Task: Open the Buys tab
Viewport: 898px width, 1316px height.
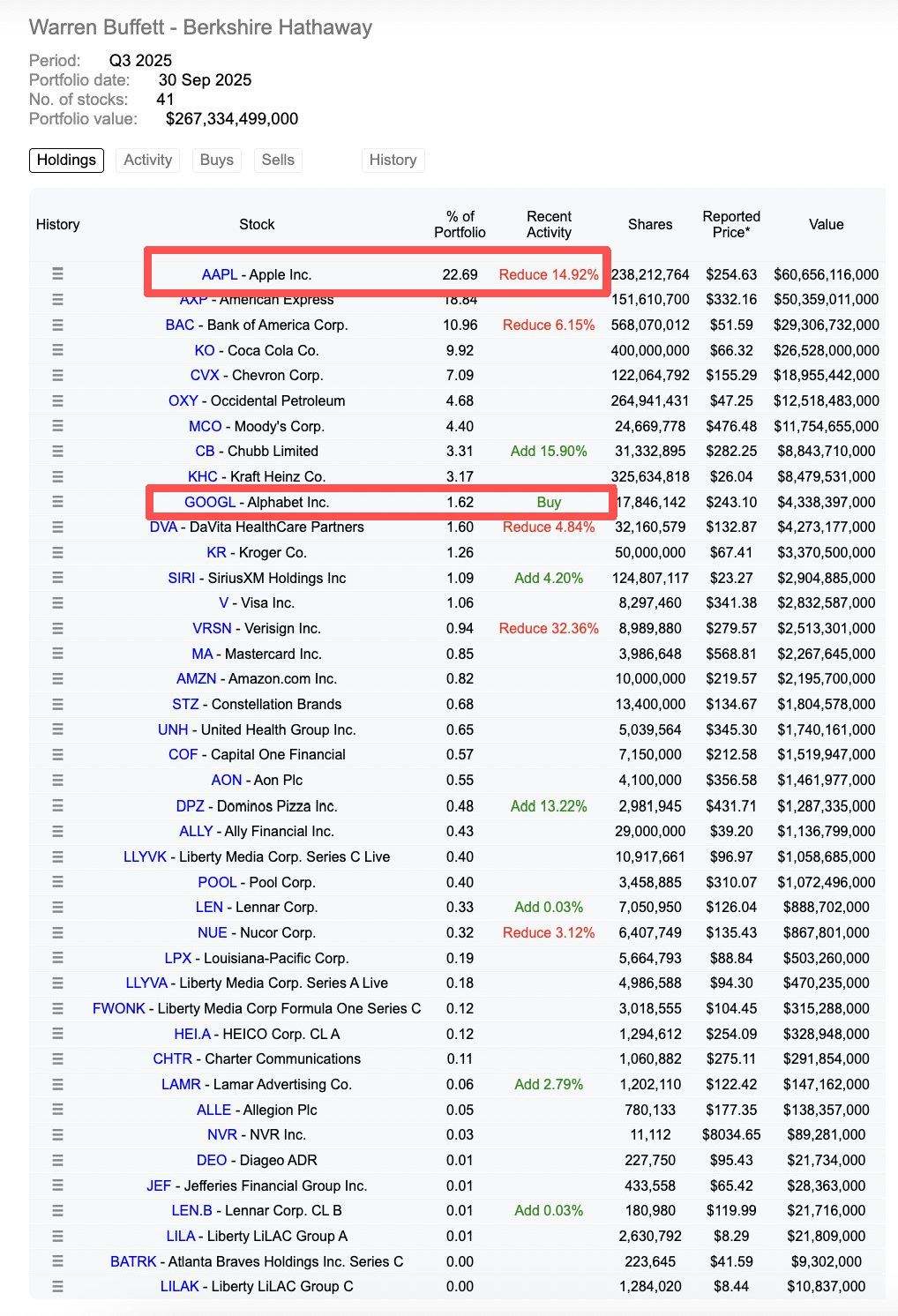Action: click(x=216, y=160)
